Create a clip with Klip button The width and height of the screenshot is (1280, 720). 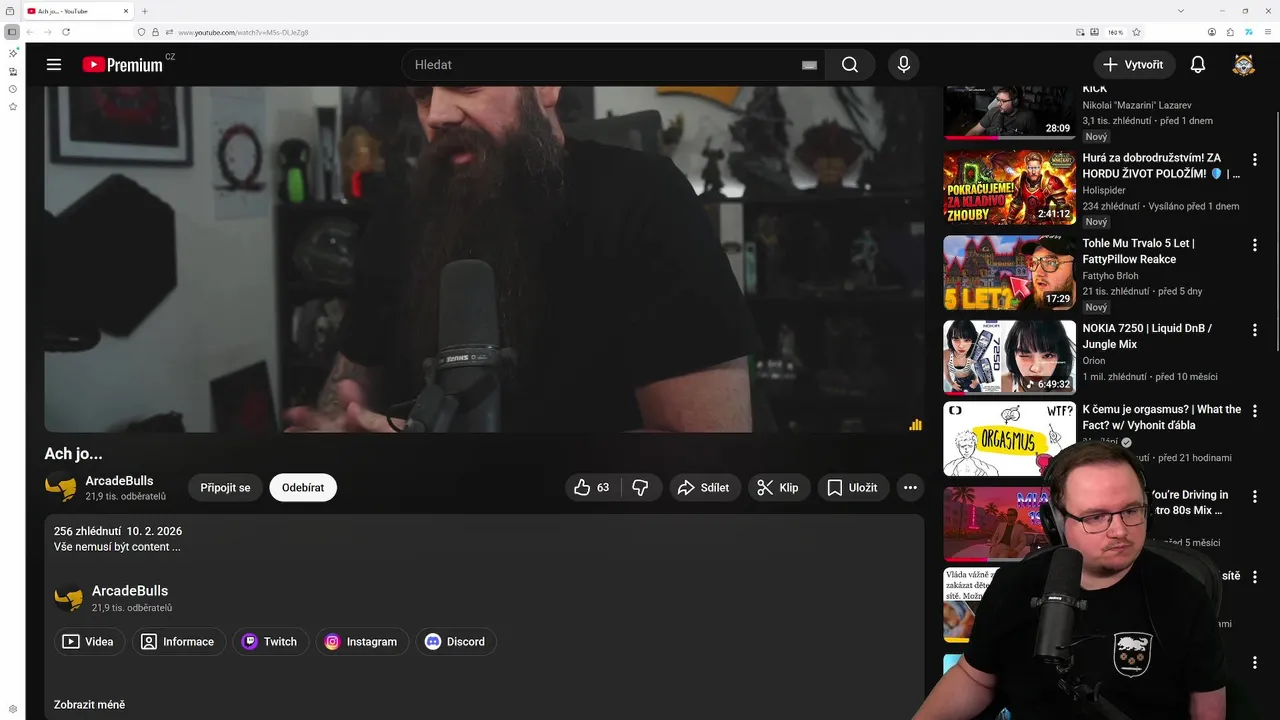[778, 488]
